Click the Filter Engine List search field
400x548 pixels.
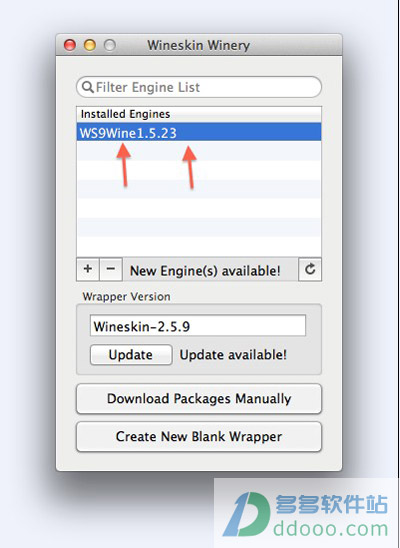[199, 87]
